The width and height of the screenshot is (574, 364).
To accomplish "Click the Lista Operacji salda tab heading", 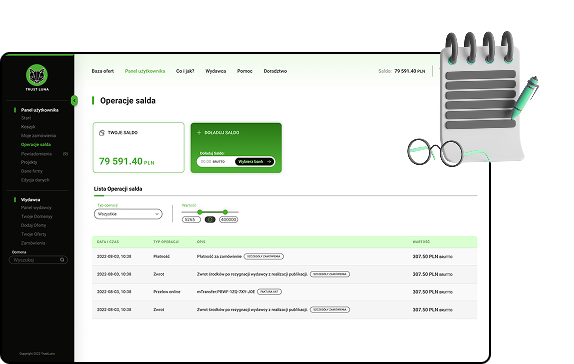I will [118, 189].
